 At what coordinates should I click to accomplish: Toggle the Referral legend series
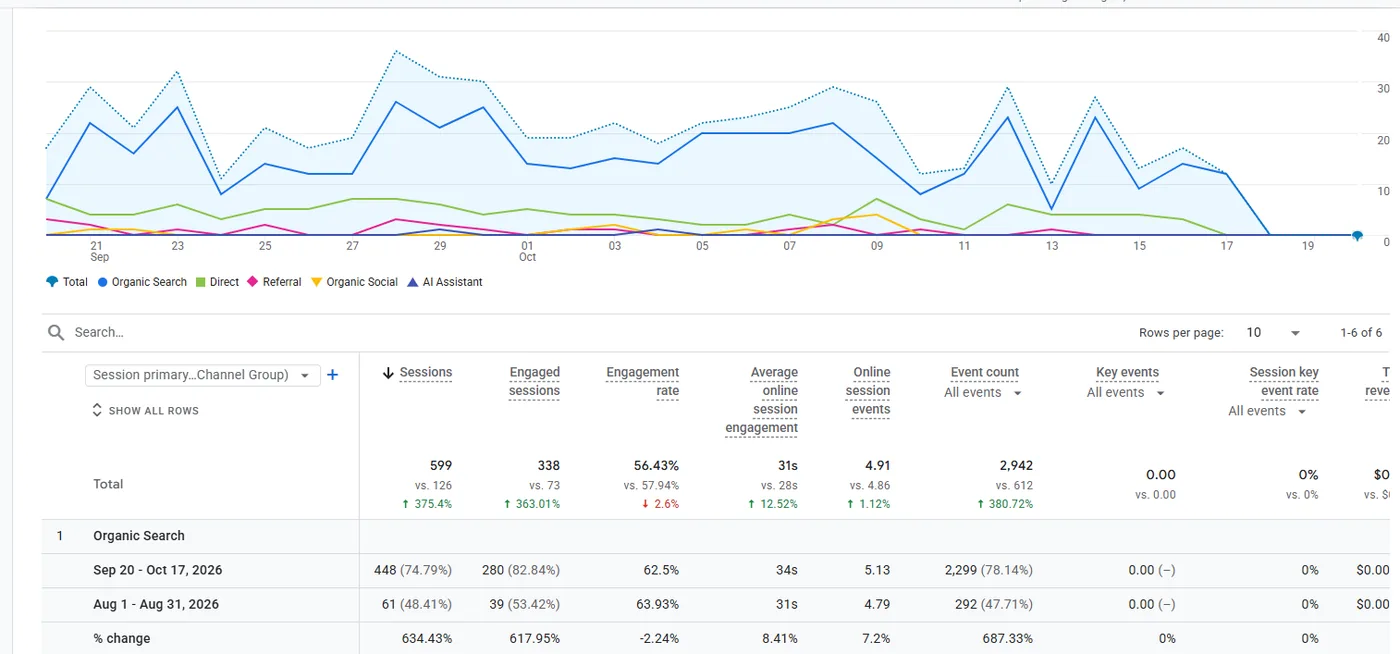(274, 282)
